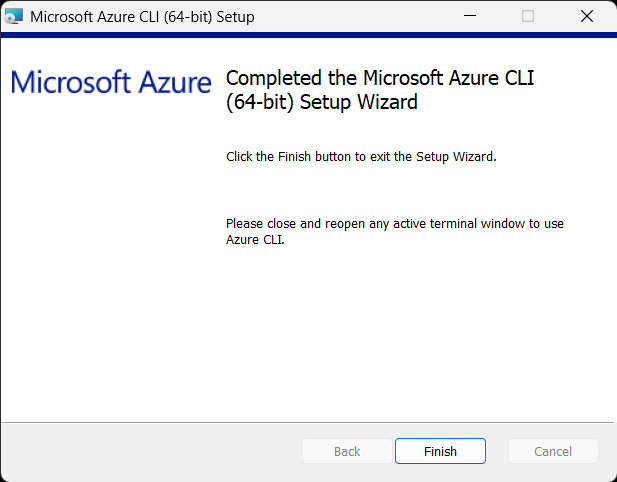Click the "(64-bit) Setup Wizard" heading line

[321, 102]
